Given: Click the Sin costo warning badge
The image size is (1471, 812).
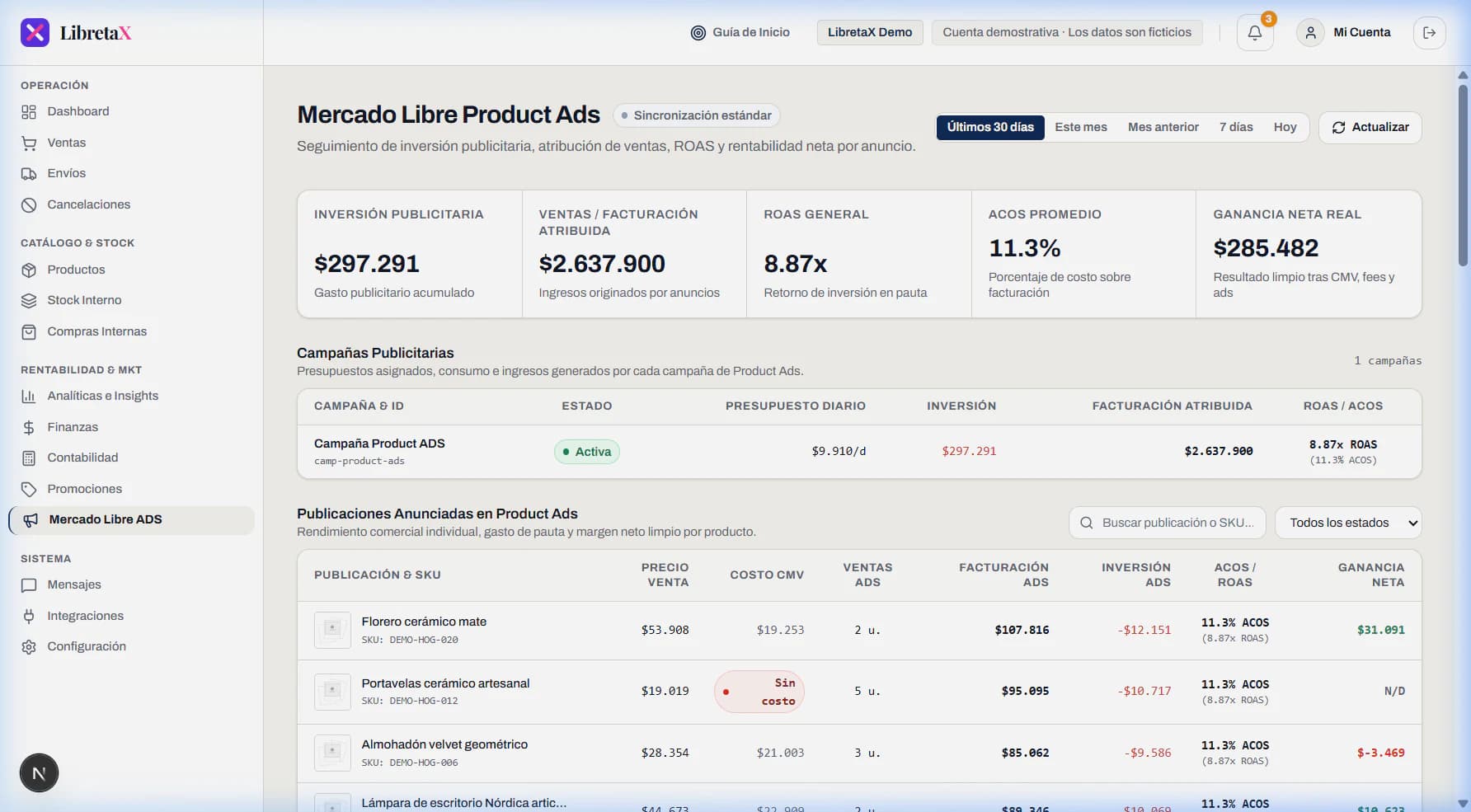Looking at the screenshot, I should [x=759, y=692].
